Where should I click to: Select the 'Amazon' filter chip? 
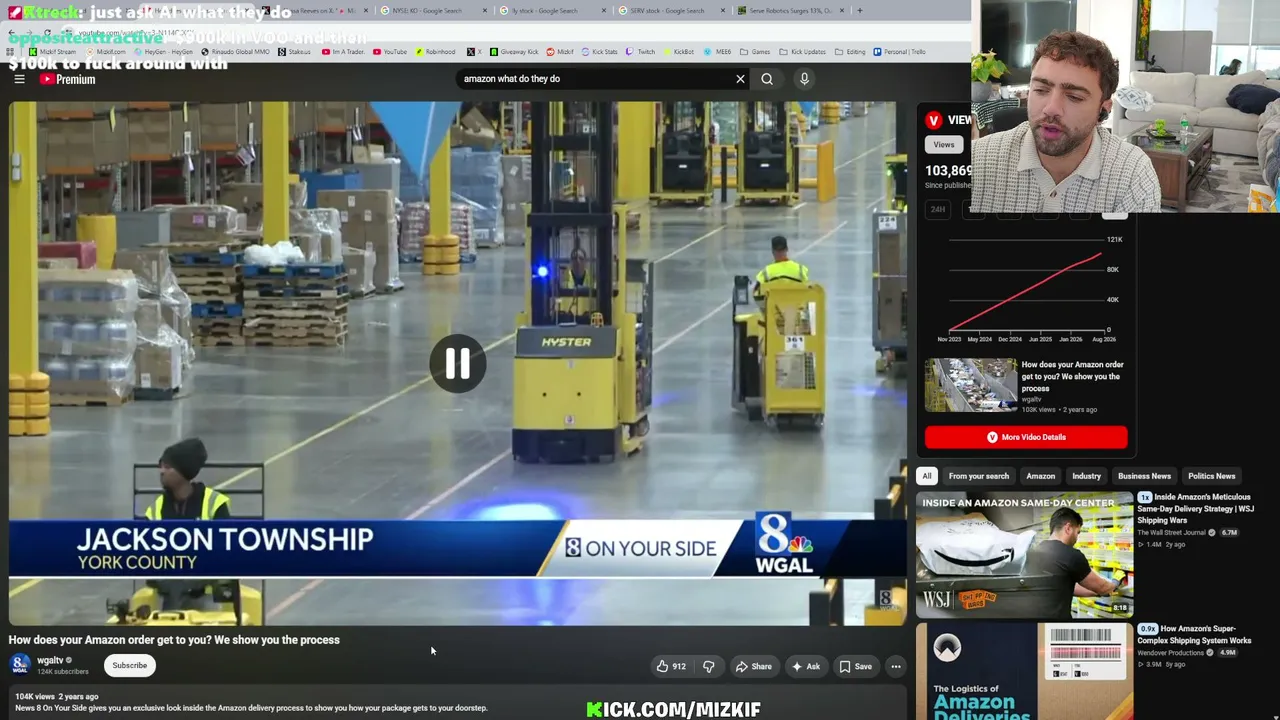click(x=1041, y=476)
